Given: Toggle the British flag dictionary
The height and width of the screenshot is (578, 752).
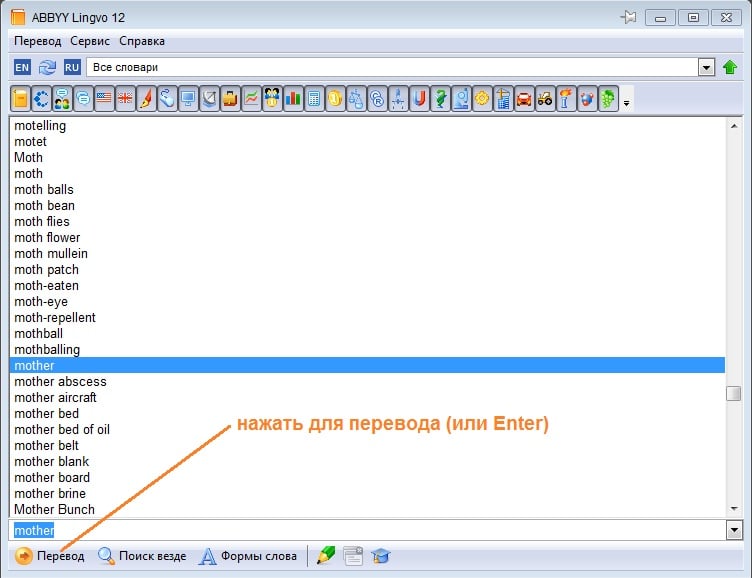Looking at the screenshot, I should click(125, 99).
